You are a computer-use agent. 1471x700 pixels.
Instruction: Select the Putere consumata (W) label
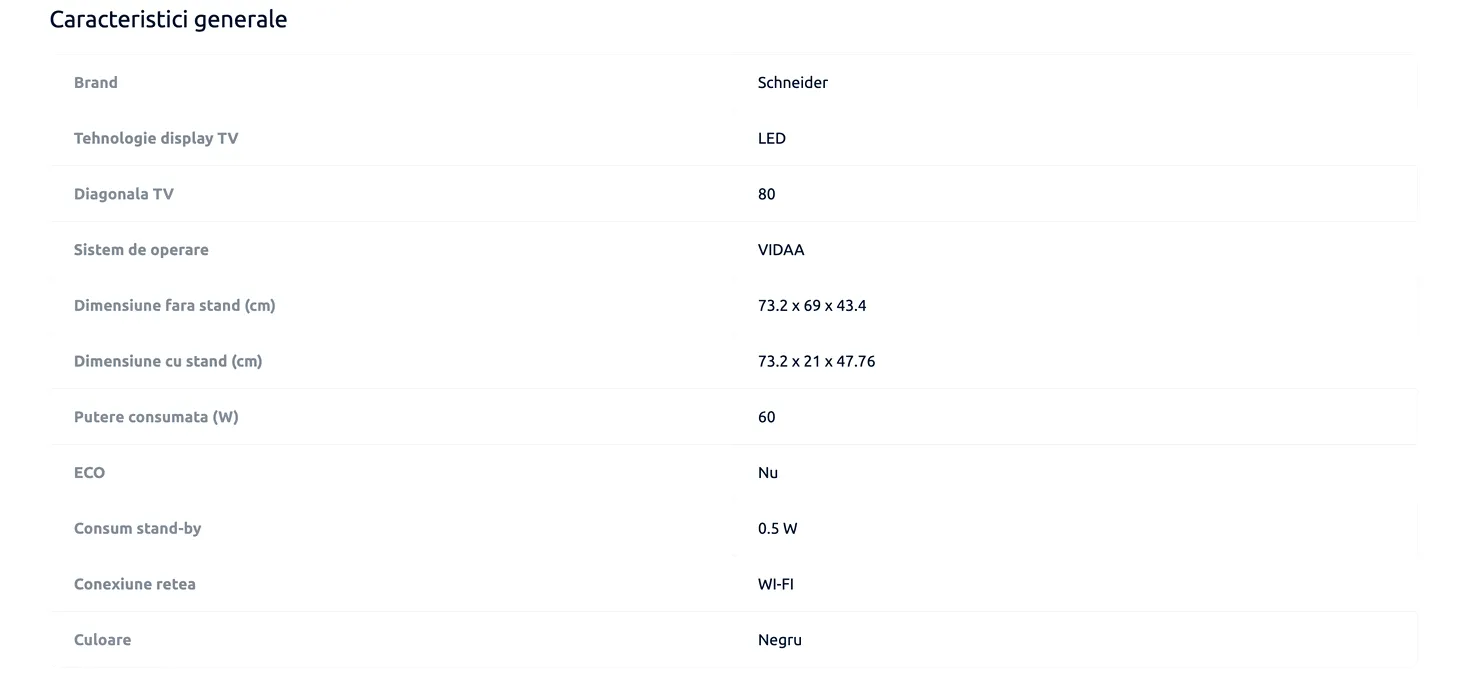(156, 417)
